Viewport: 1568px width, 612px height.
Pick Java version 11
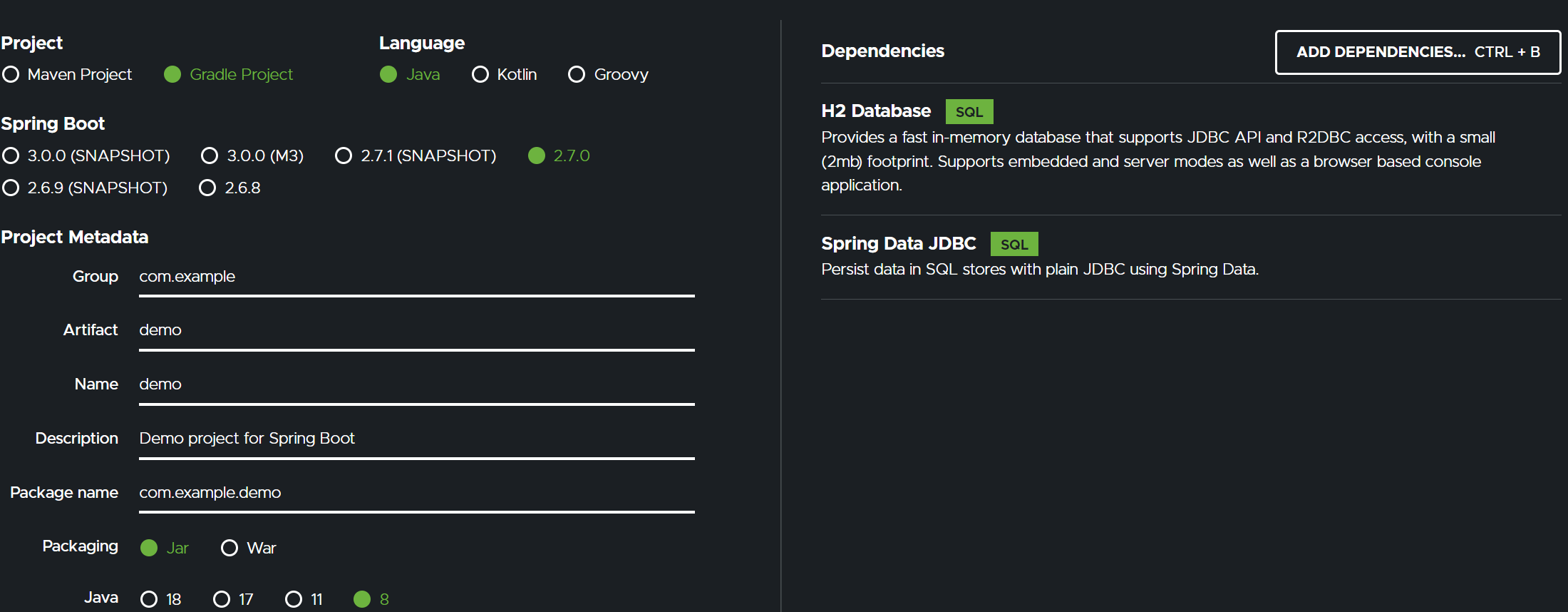click(304, 599)
